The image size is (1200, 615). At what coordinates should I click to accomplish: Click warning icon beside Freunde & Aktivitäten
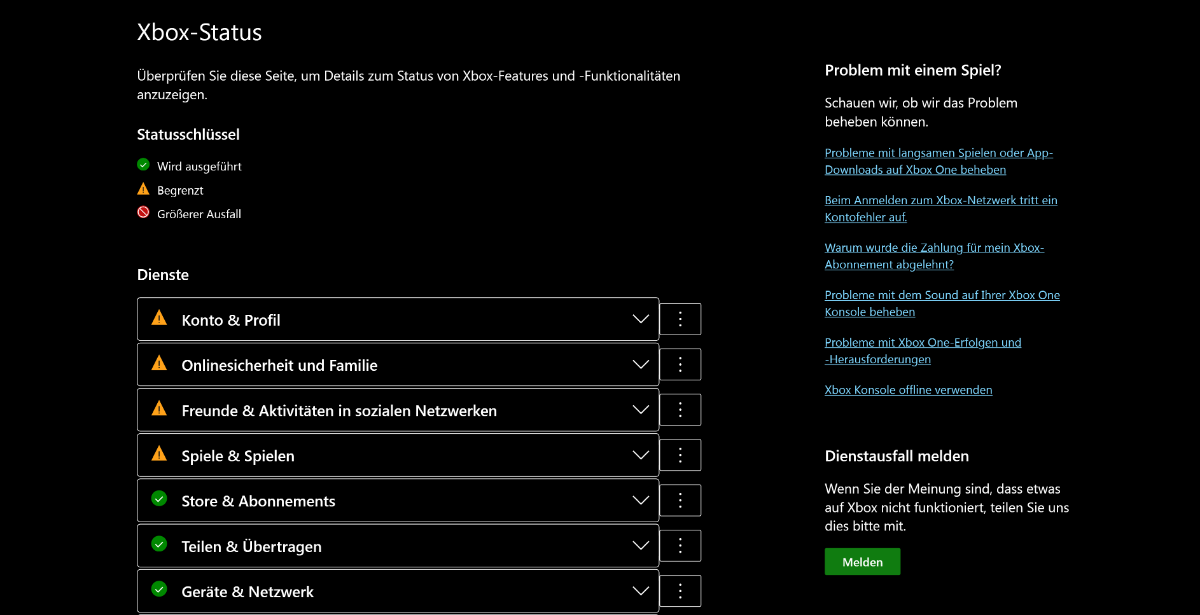click(x=159, y=408)
